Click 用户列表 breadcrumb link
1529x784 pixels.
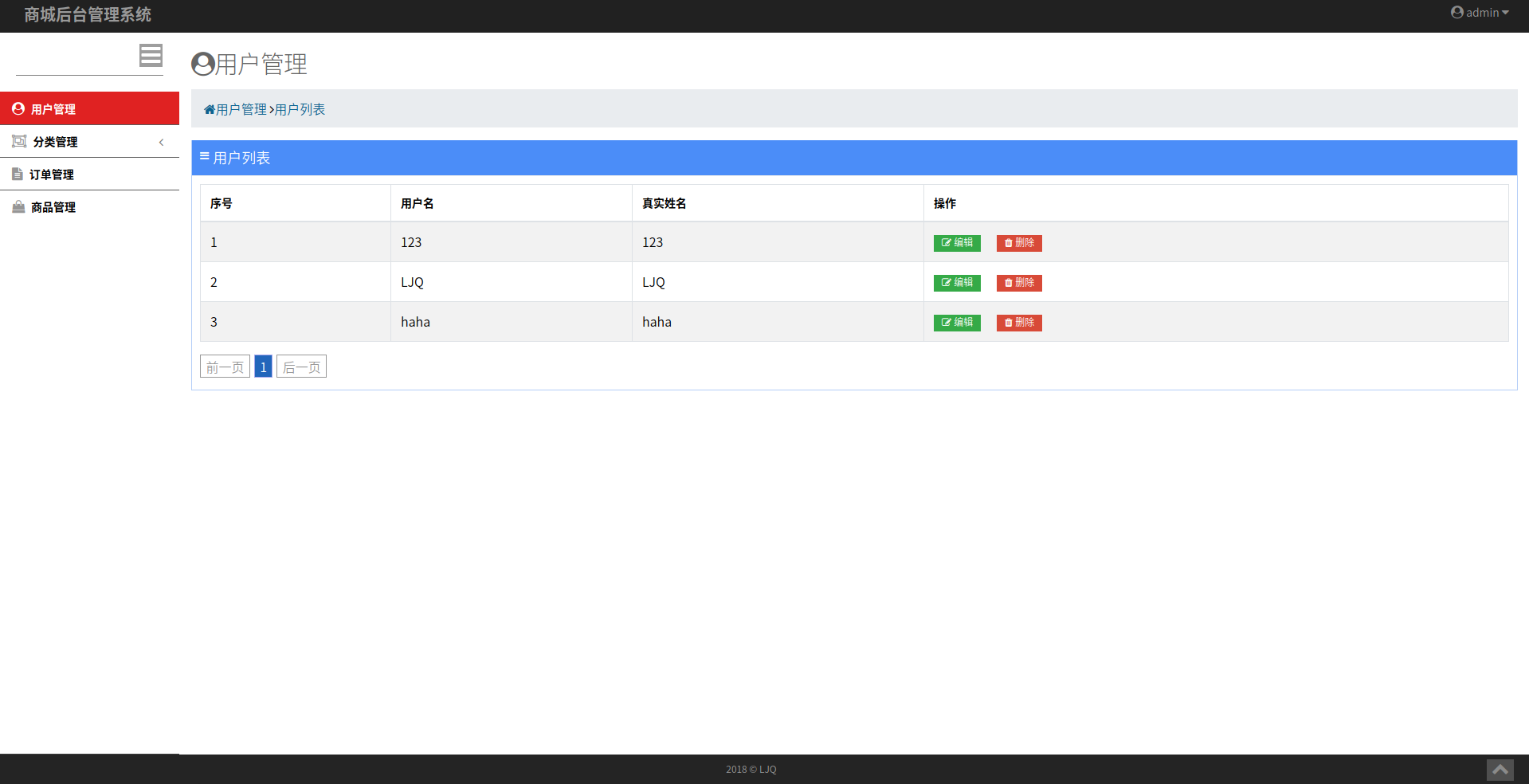coord(300,110)
